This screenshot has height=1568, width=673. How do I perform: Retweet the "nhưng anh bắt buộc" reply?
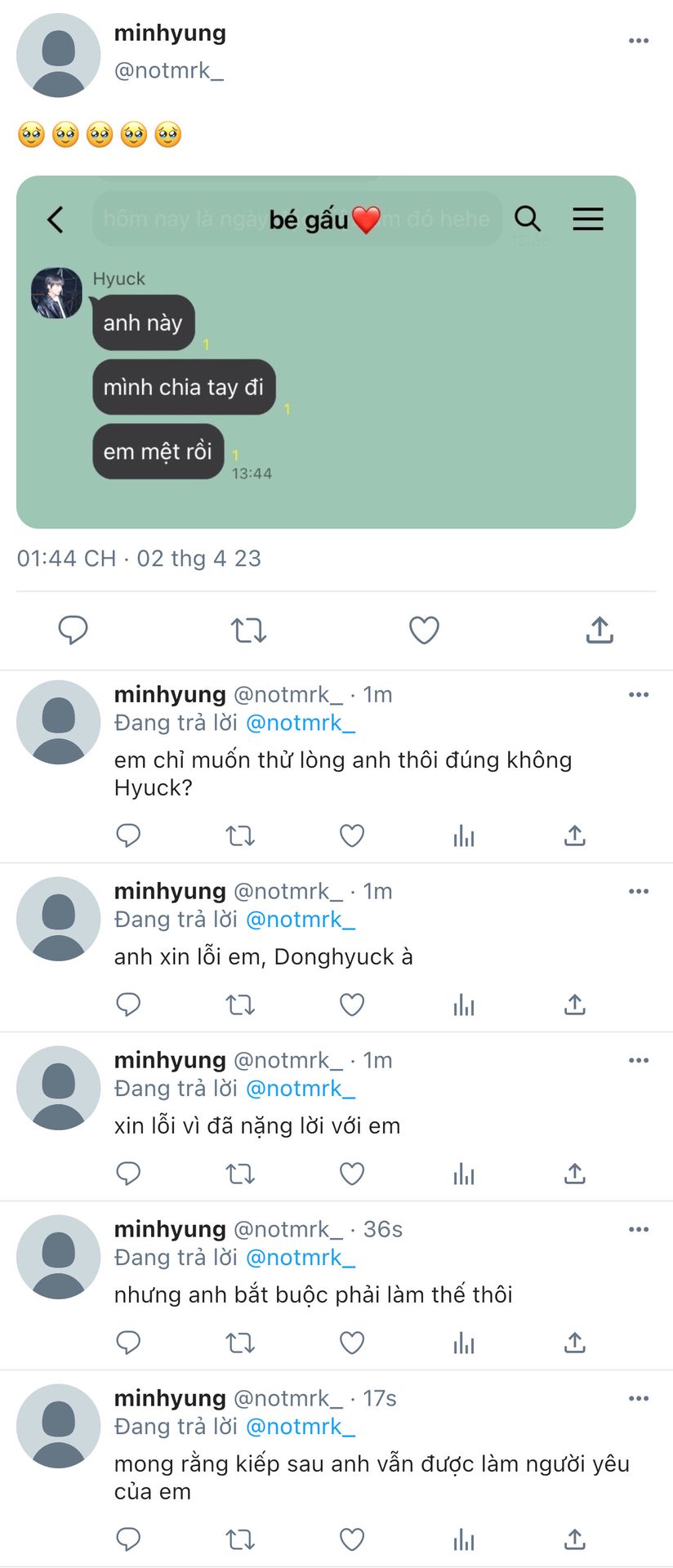coord(240,1343)
